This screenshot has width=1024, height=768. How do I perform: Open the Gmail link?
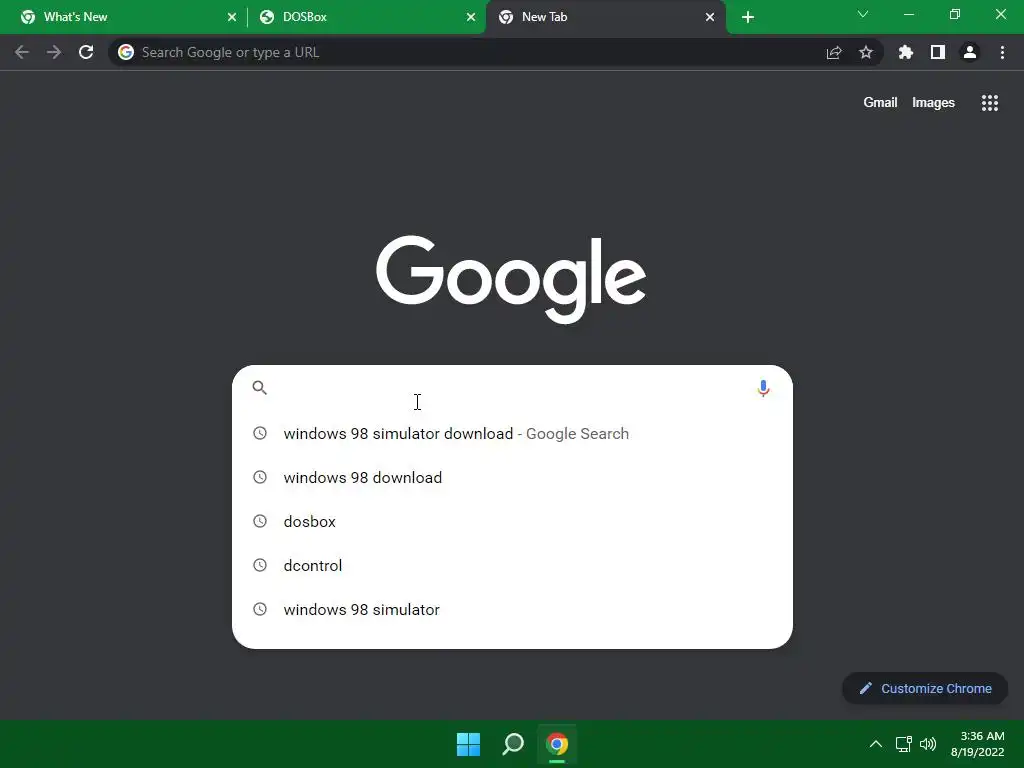click(880, 103)
